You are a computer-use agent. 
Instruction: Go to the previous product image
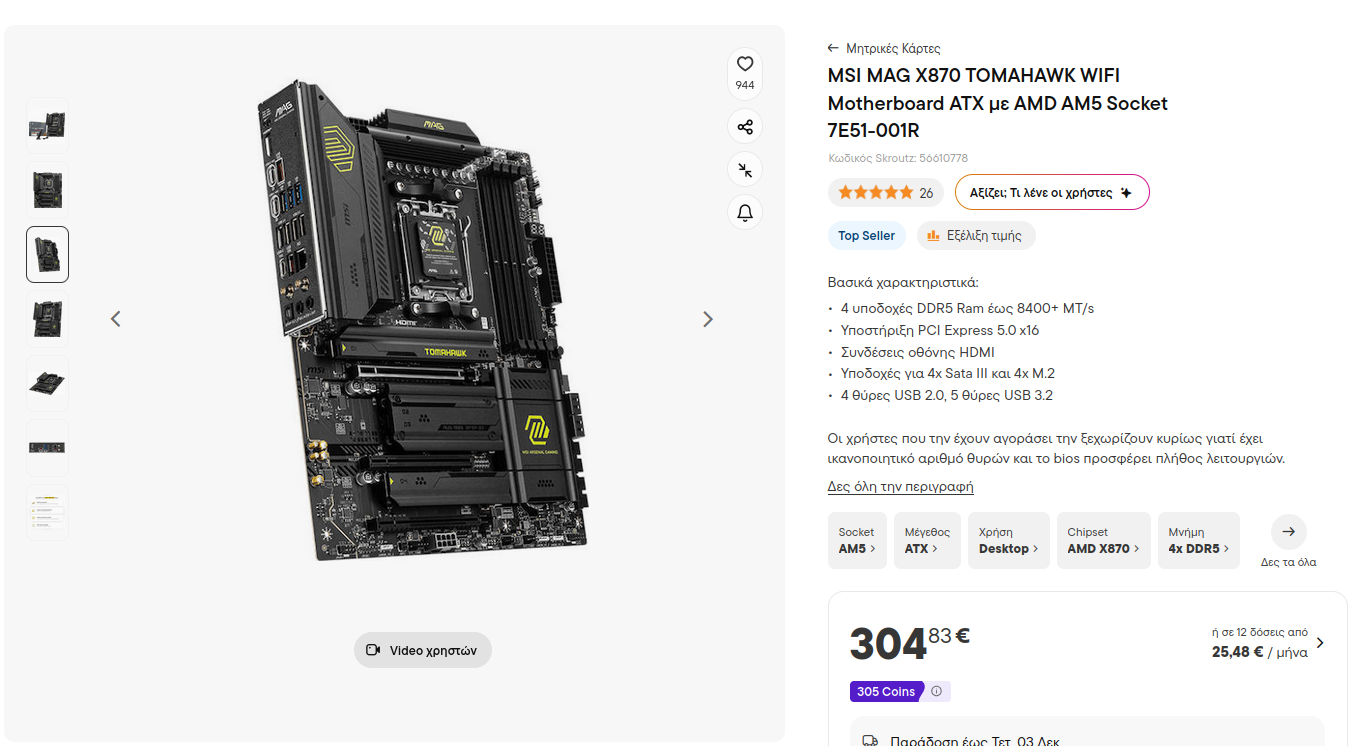pos(116,319)
